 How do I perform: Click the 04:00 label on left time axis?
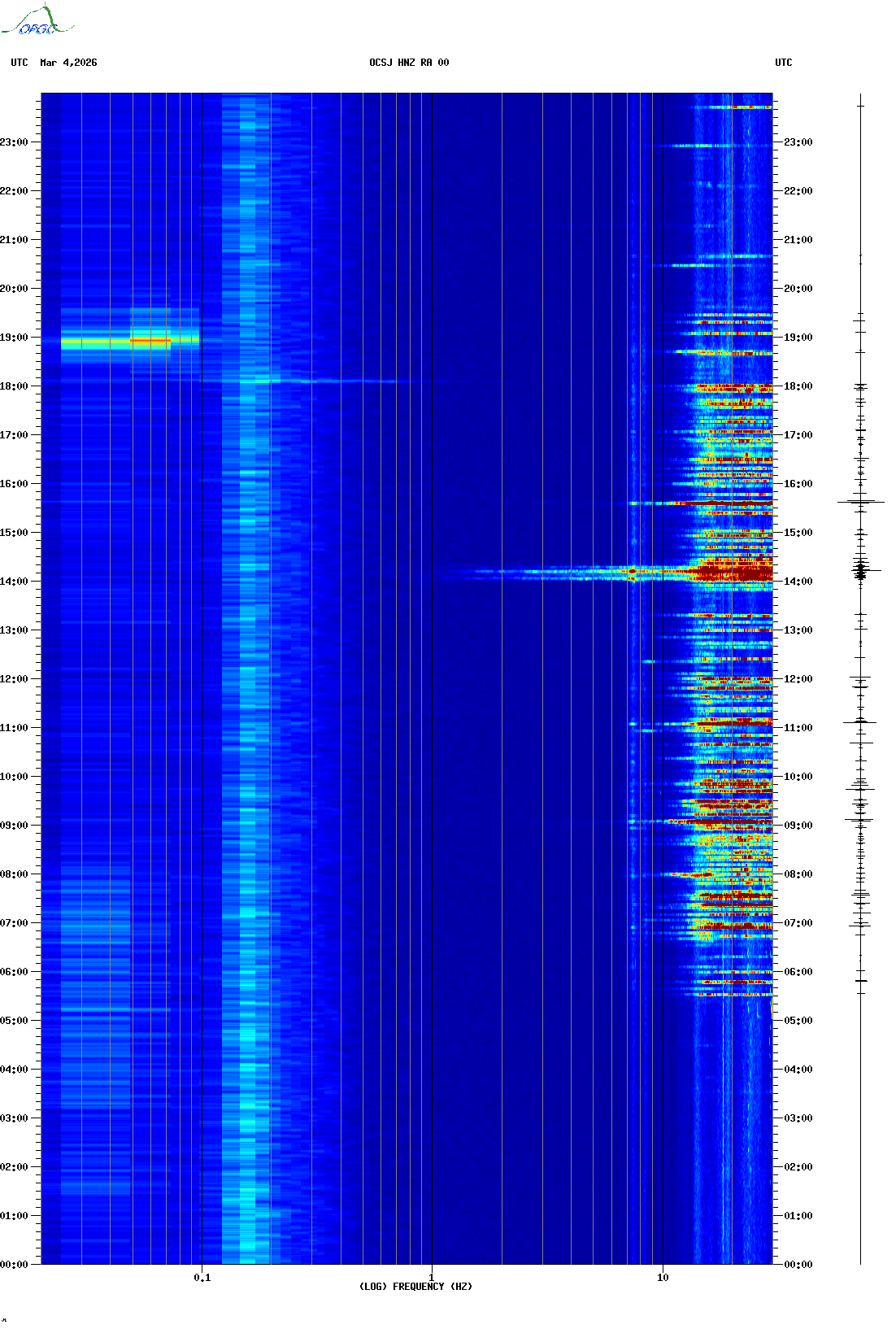pyautogui.click(x=14, y=1070)
